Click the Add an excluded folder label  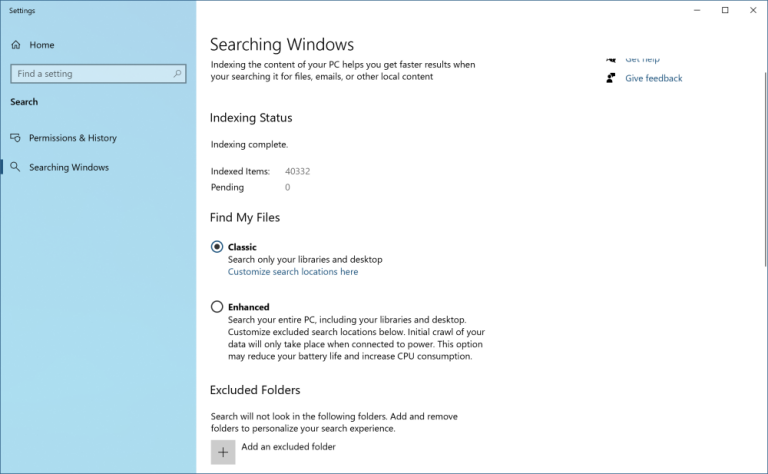[288, 447]
